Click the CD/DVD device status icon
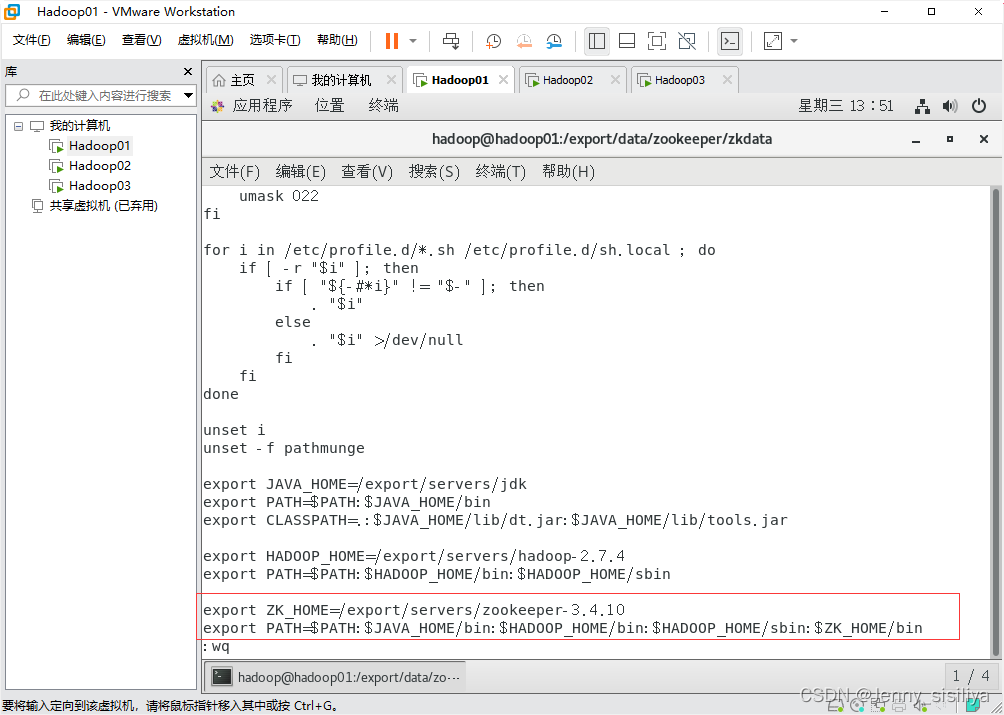The width and height of the screenshot is (1004, 715). point(857,707)
